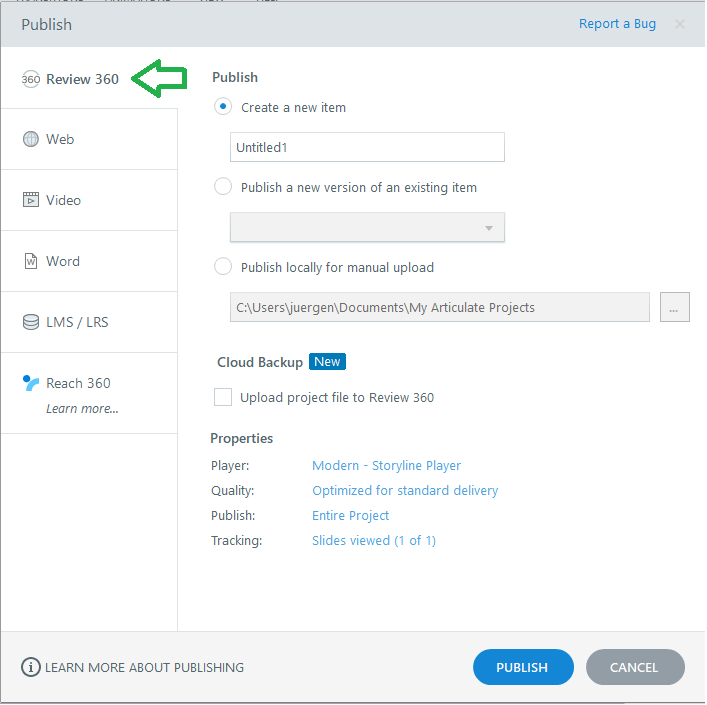
Task: Click the LMS / LRS database icon
Action: pos(31,322)
